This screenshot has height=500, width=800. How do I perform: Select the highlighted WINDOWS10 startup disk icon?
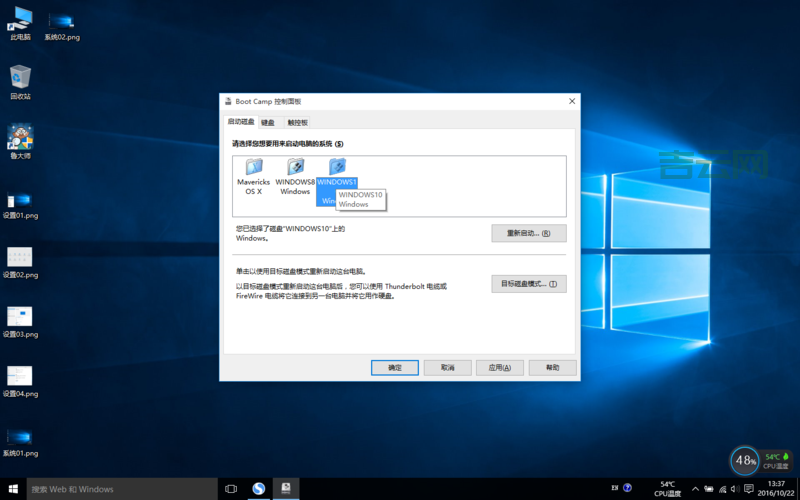[337, 167]
